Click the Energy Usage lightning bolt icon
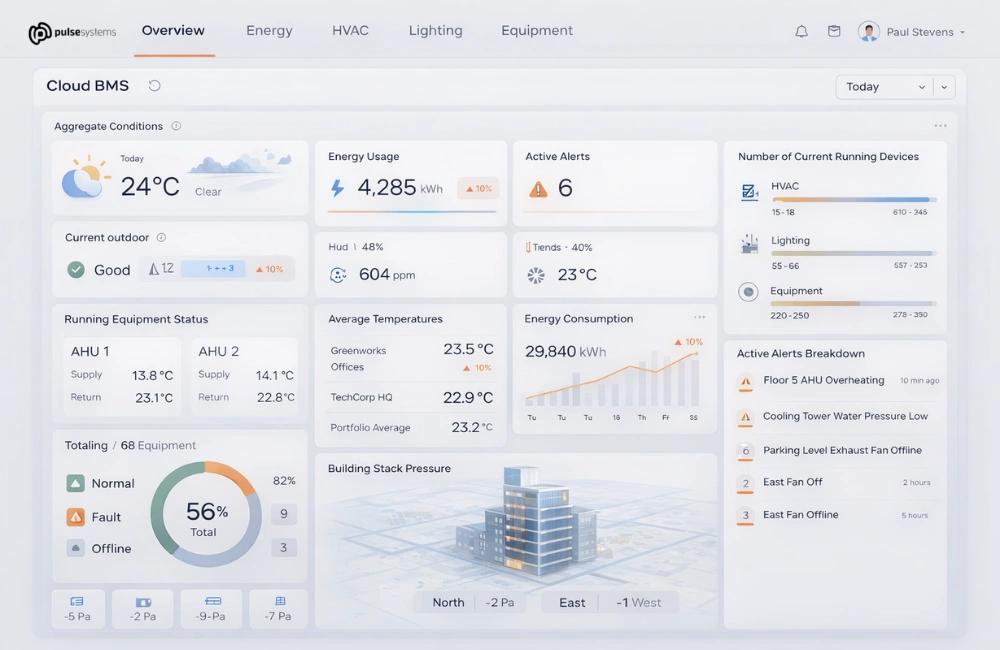 337,188
